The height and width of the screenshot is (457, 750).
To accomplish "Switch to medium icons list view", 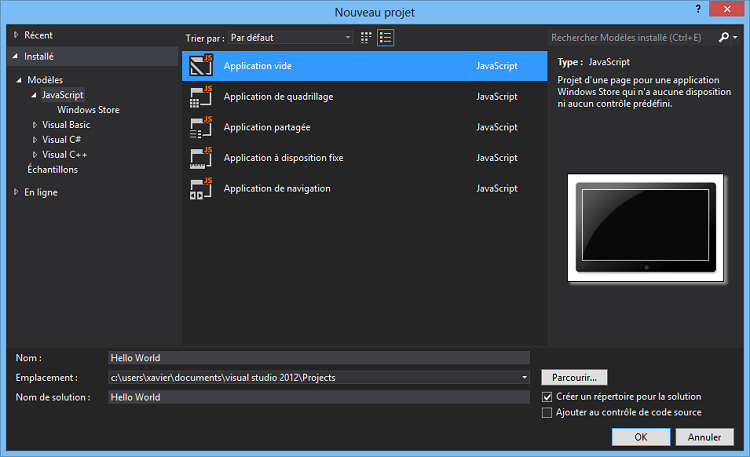I will (386, 37).
